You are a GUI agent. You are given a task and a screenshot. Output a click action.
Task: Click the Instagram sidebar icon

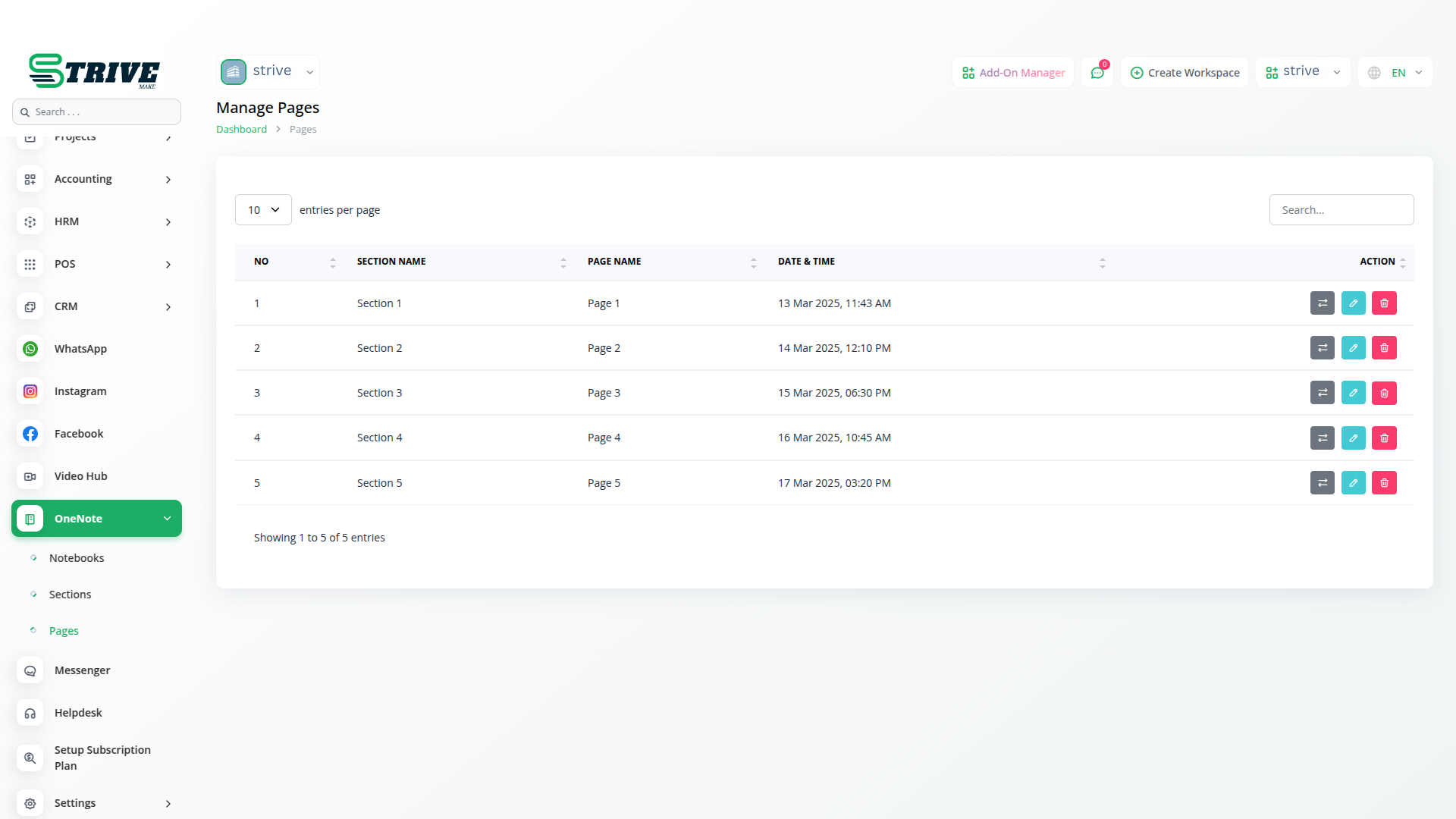coord(30,391)
